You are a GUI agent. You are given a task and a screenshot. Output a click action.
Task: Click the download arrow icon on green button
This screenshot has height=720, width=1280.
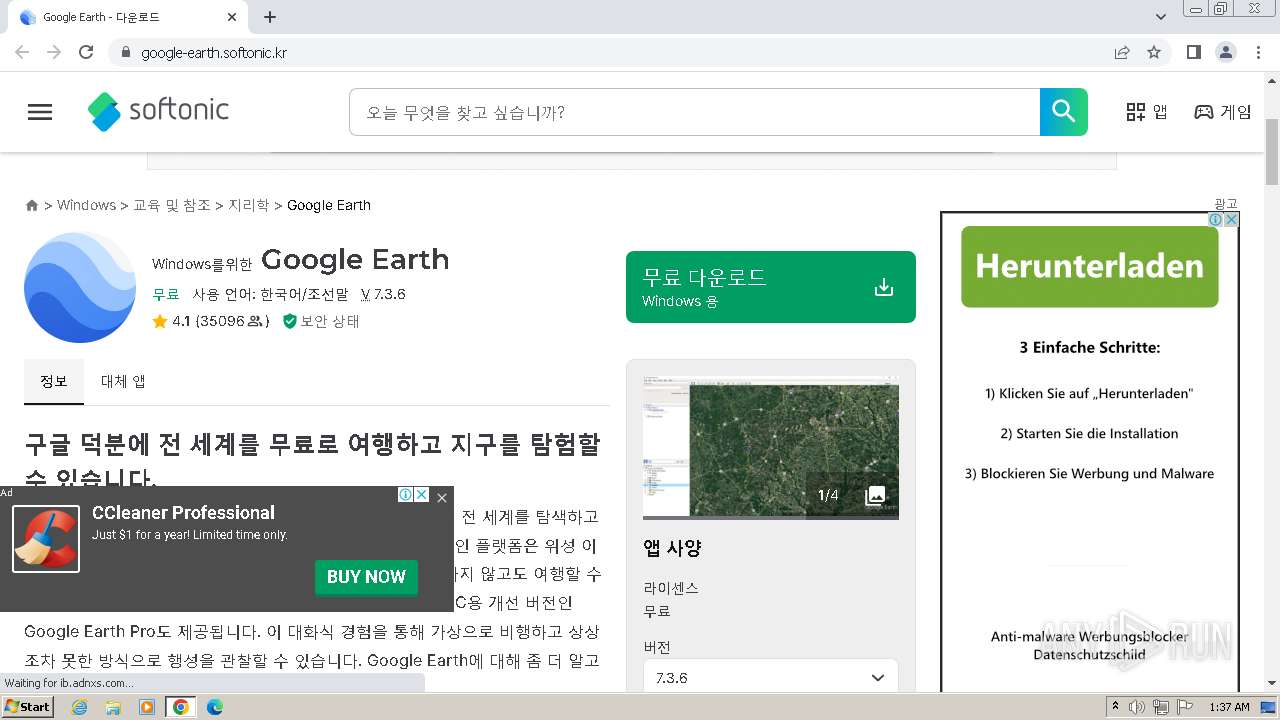coord(883,287)
